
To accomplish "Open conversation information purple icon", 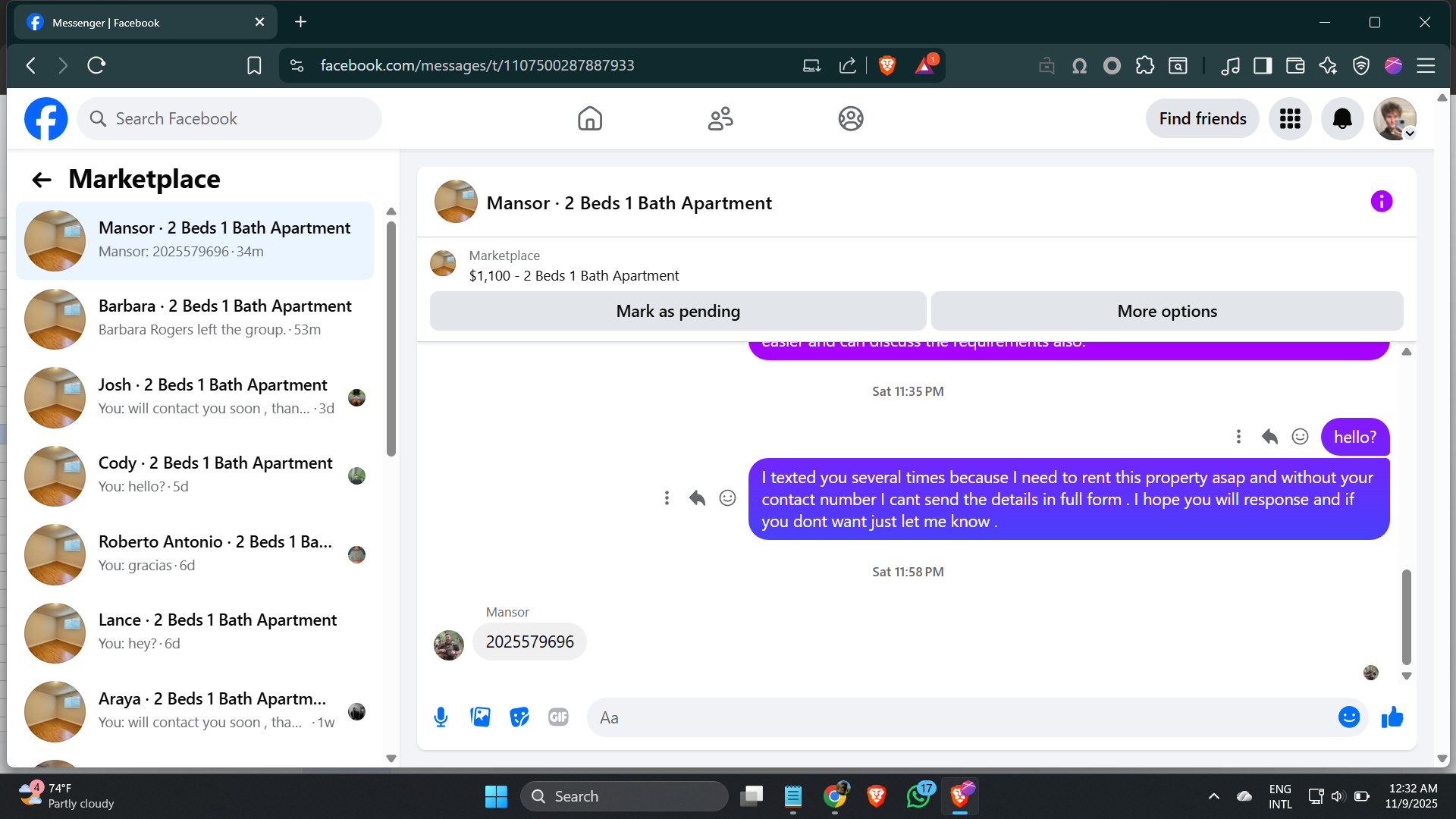I will pyautogui.click(x=1381, y=202).
